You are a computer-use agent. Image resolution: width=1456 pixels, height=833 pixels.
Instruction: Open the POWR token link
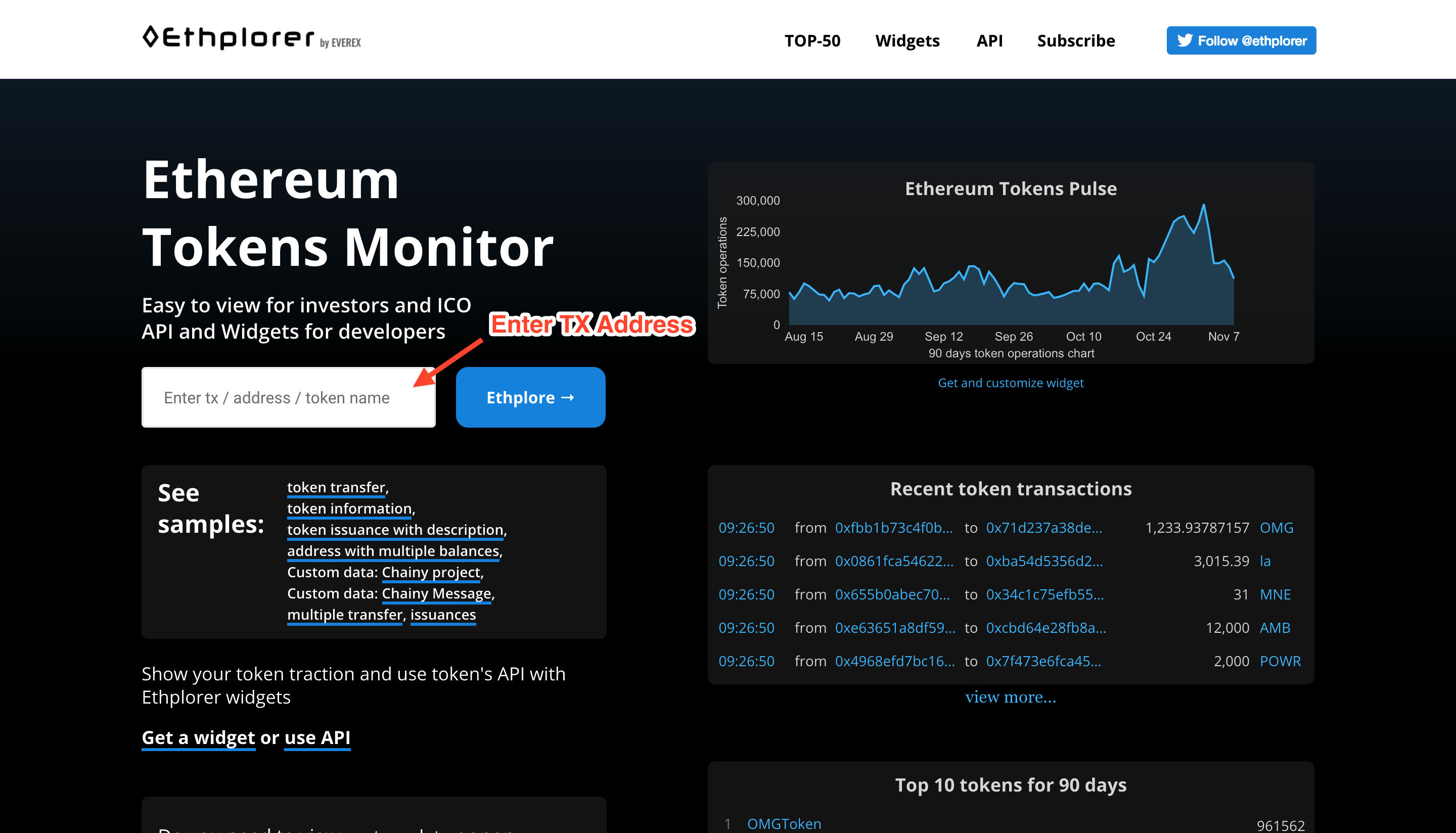1280,661
